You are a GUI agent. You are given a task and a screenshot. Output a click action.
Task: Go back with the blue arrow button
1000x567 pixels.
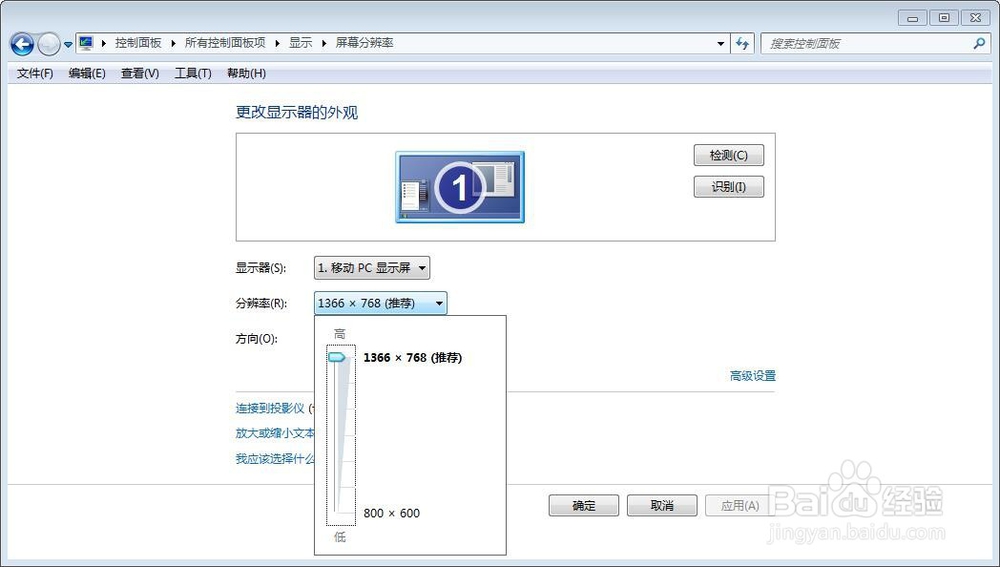point(22,44)
